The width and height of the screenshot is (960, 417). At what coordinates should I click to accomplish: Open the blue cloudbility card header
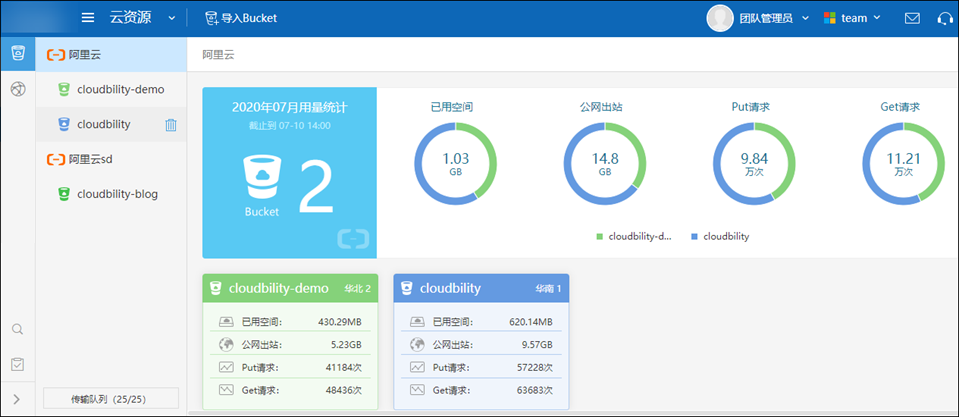(481, 288)
